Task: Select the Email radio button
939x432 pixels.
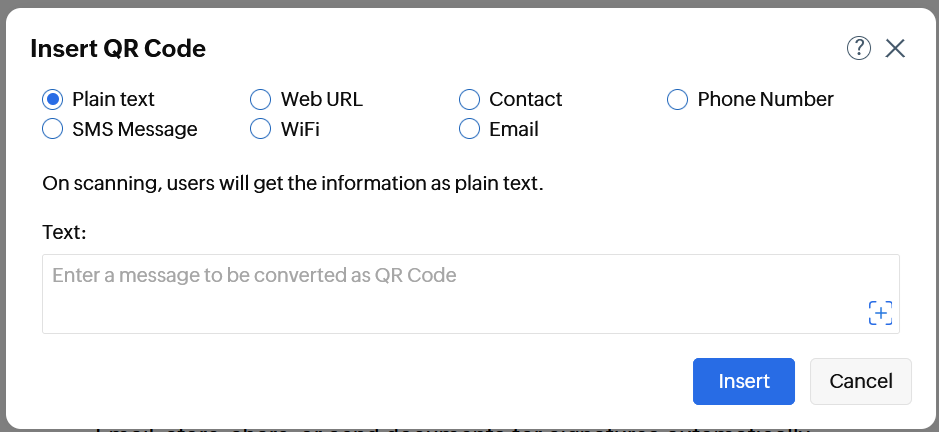Action: coord(469,129)
